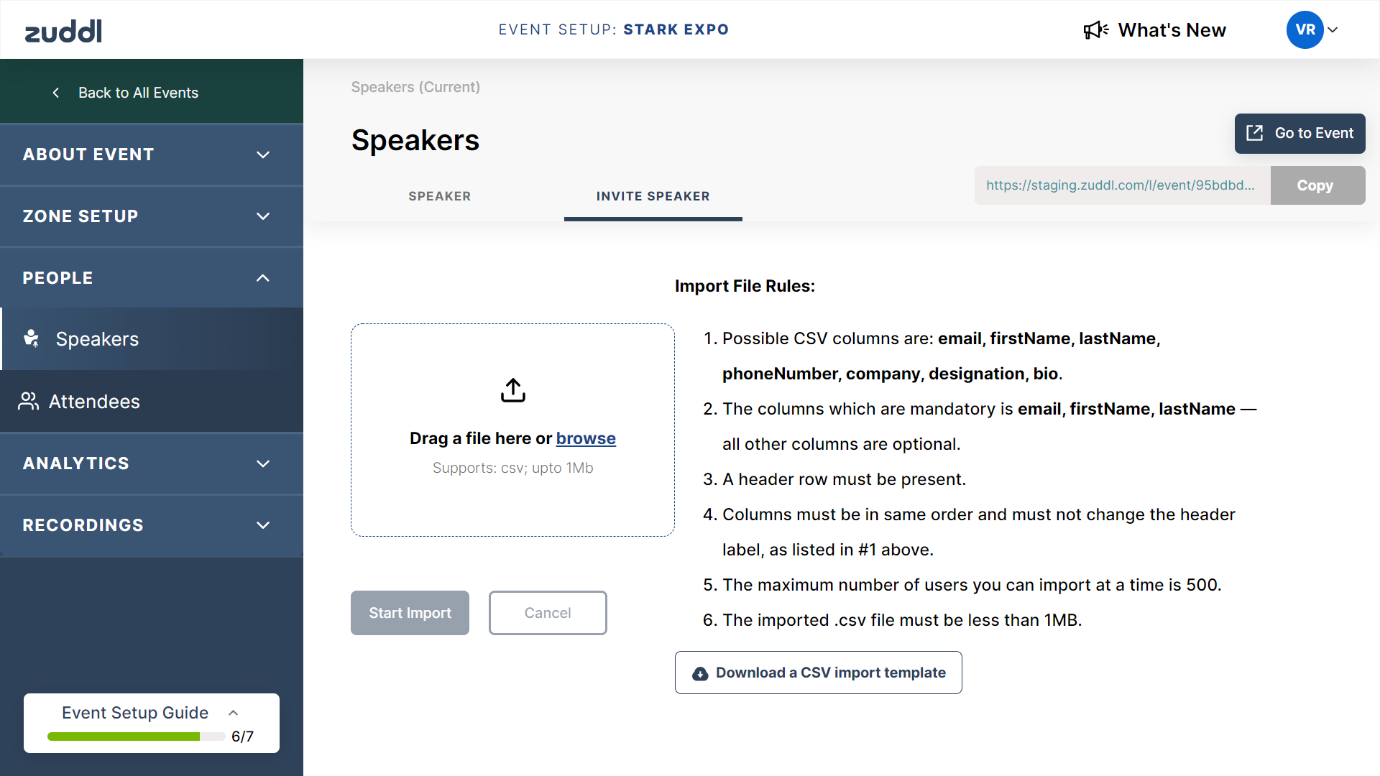Collapse the People section
The image size is (1380, 776).
[x=263, y=278]
